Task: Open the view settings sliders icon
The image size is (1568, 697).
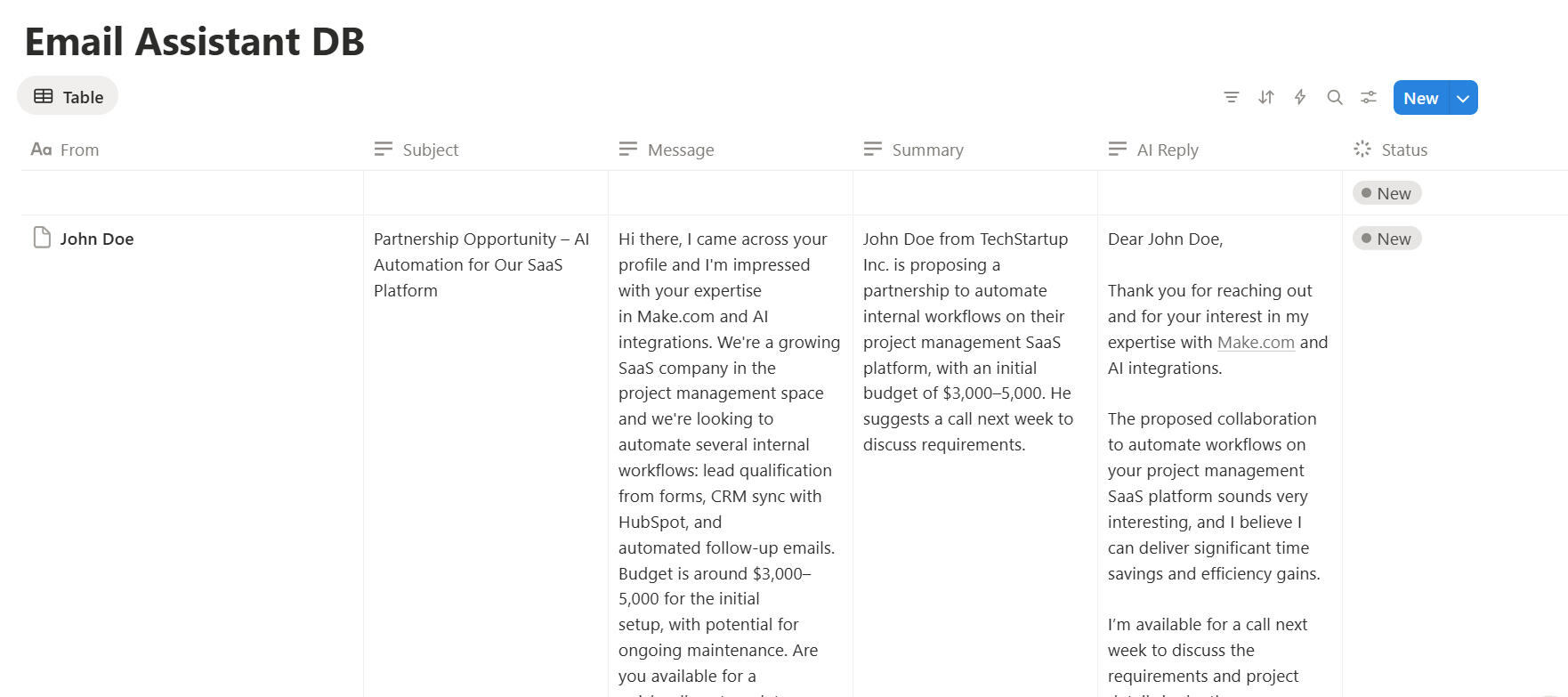Action: [1369, 97]
